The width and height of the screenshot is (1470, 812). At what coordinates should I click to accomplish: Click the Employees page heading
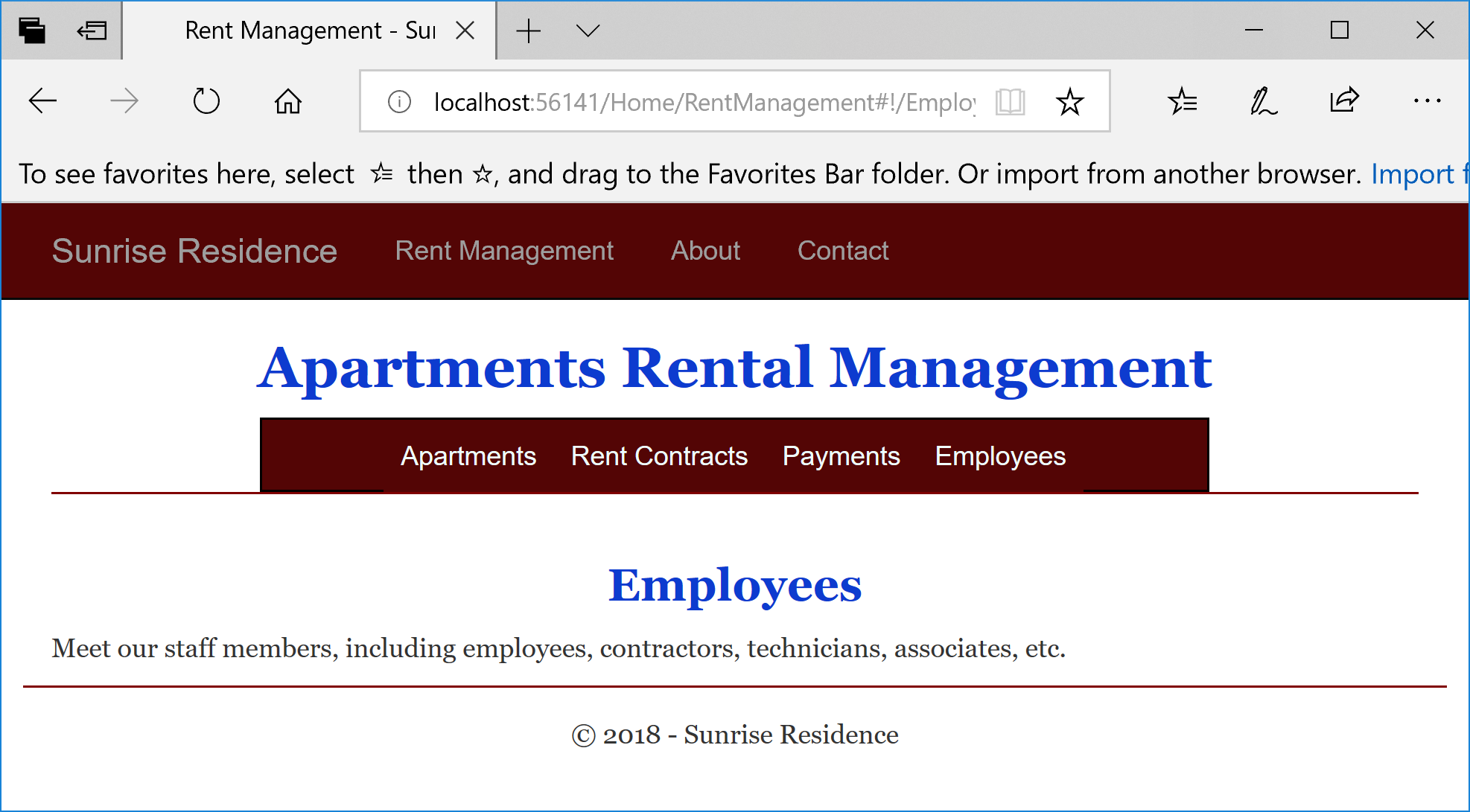pyautogui.click(x=735, y=586)
